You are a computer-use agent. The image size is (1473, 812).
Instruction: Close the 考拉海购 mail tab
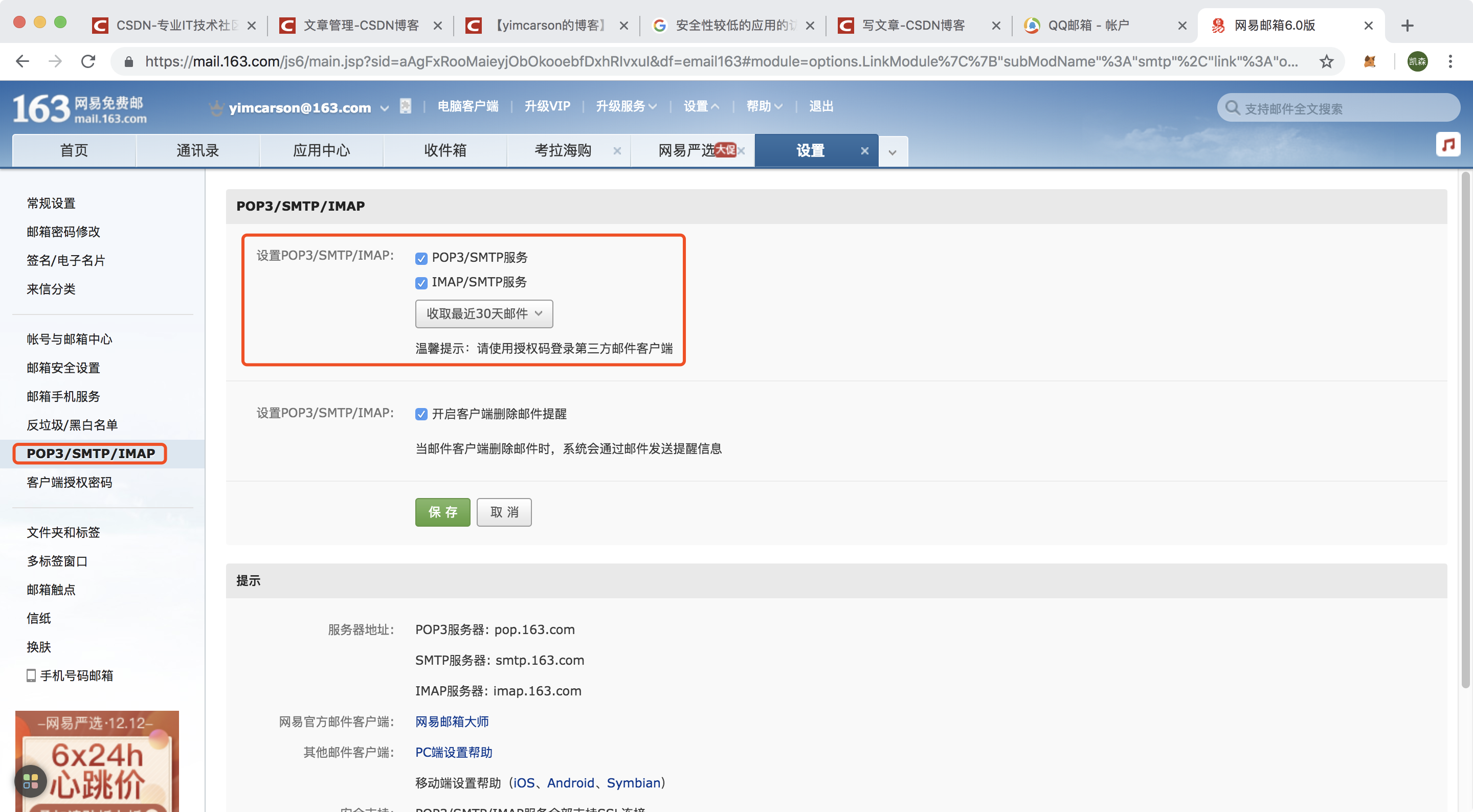(x=617, y=151)
